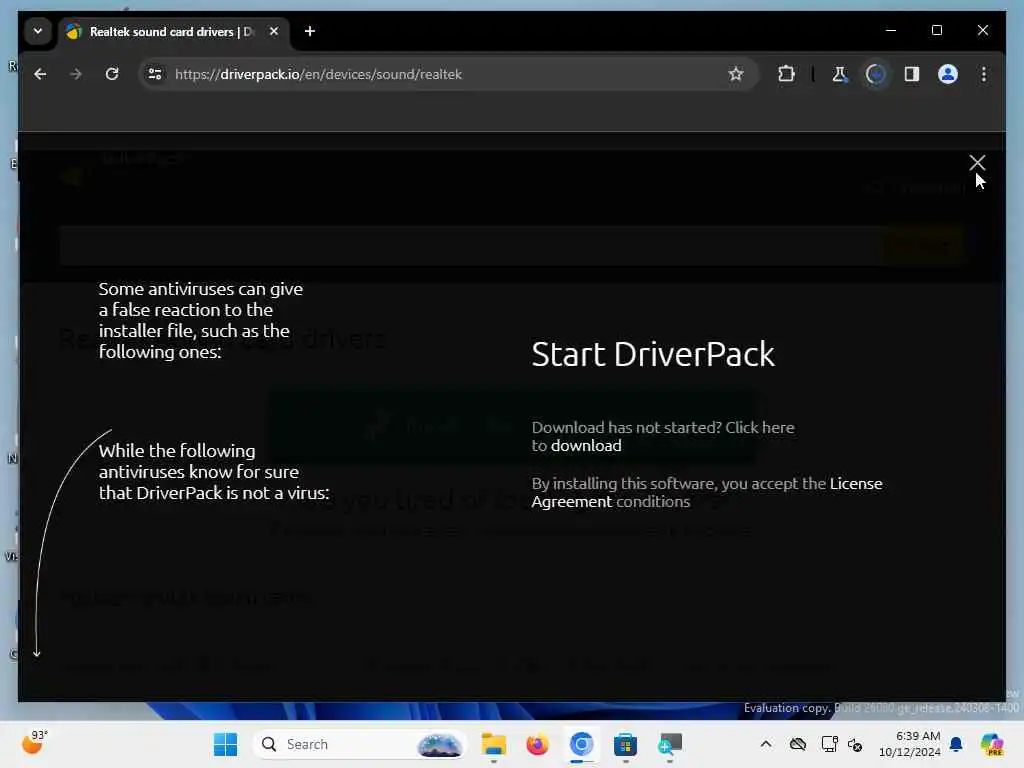
Task: Open Chrome Labs flask icon
Action: 840,74
